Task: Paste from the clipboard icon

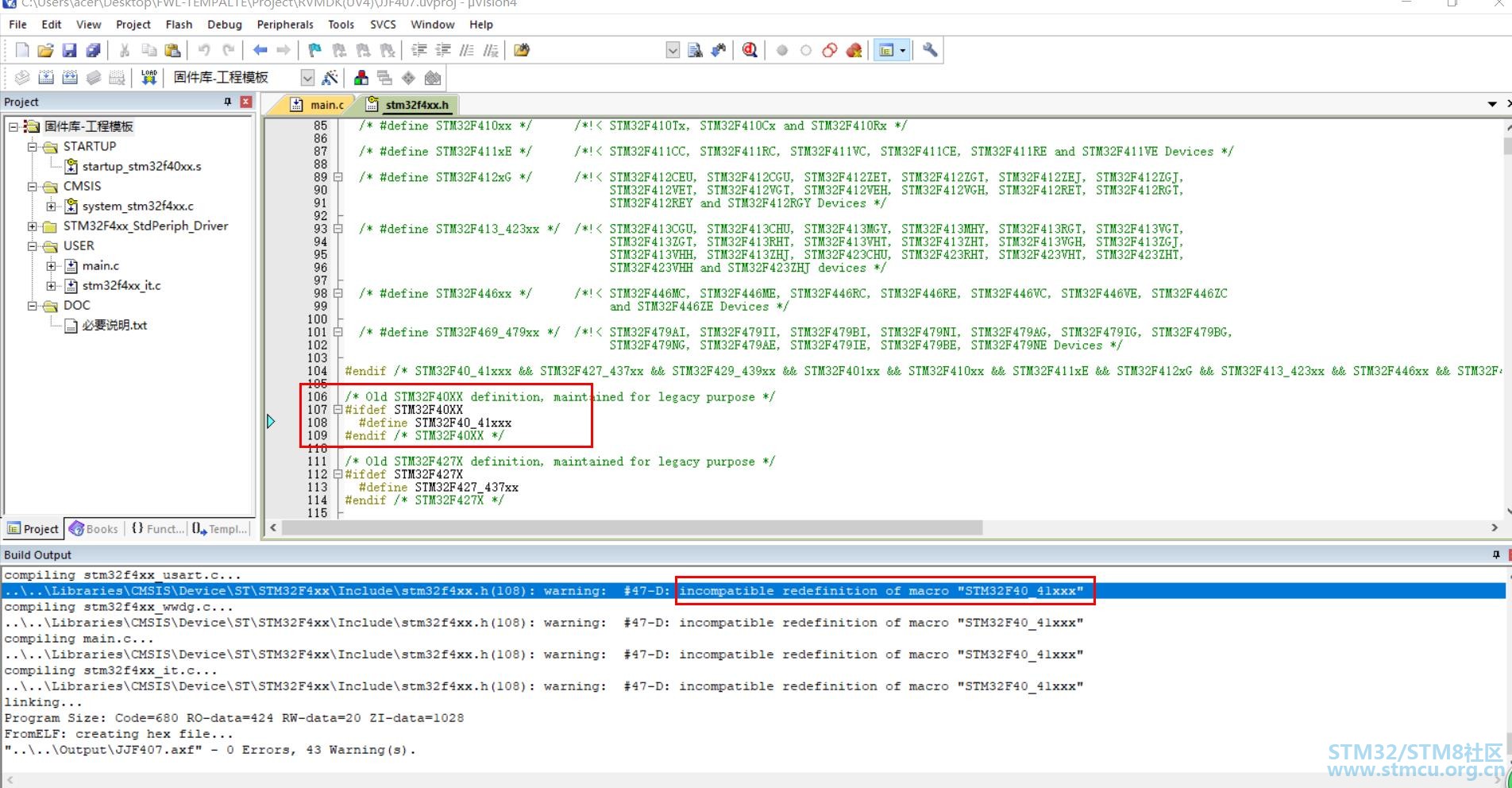Action: click(172, 51)
